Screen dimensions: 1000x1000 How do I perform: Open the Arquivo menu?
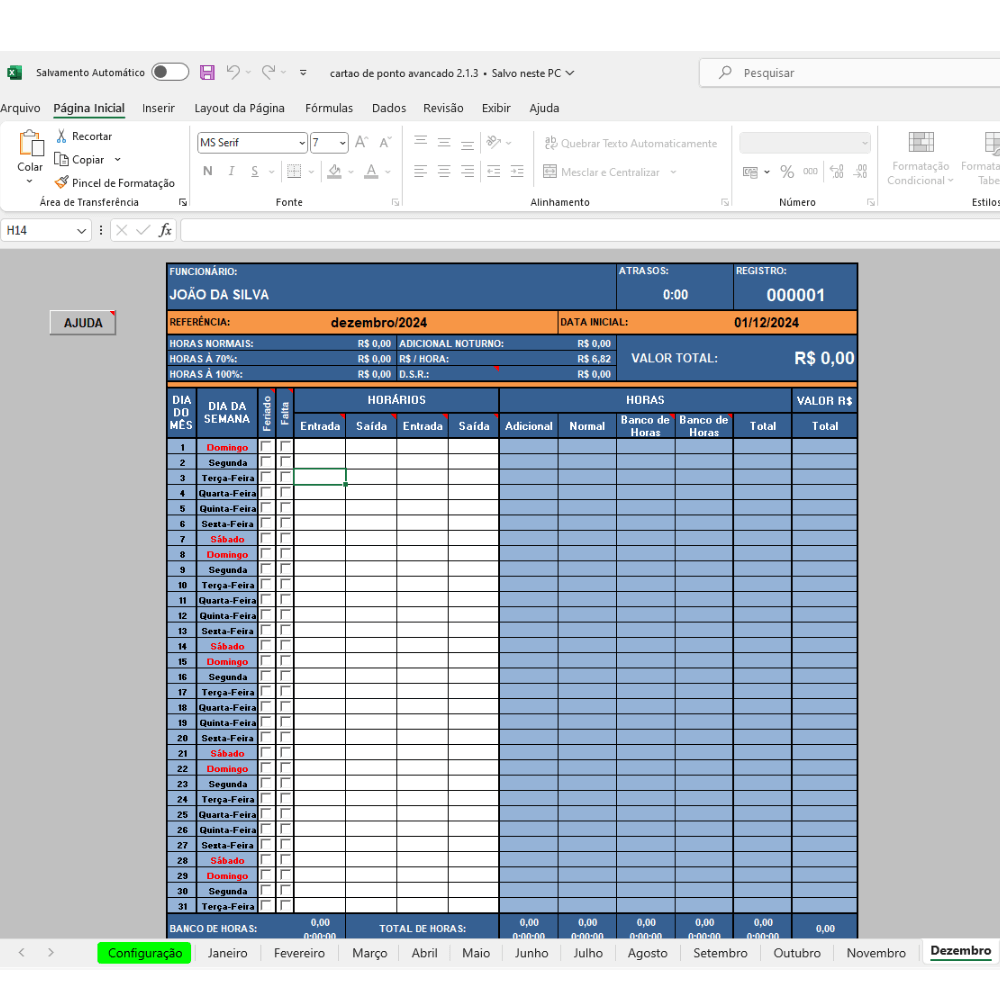(x=20, y=108)
